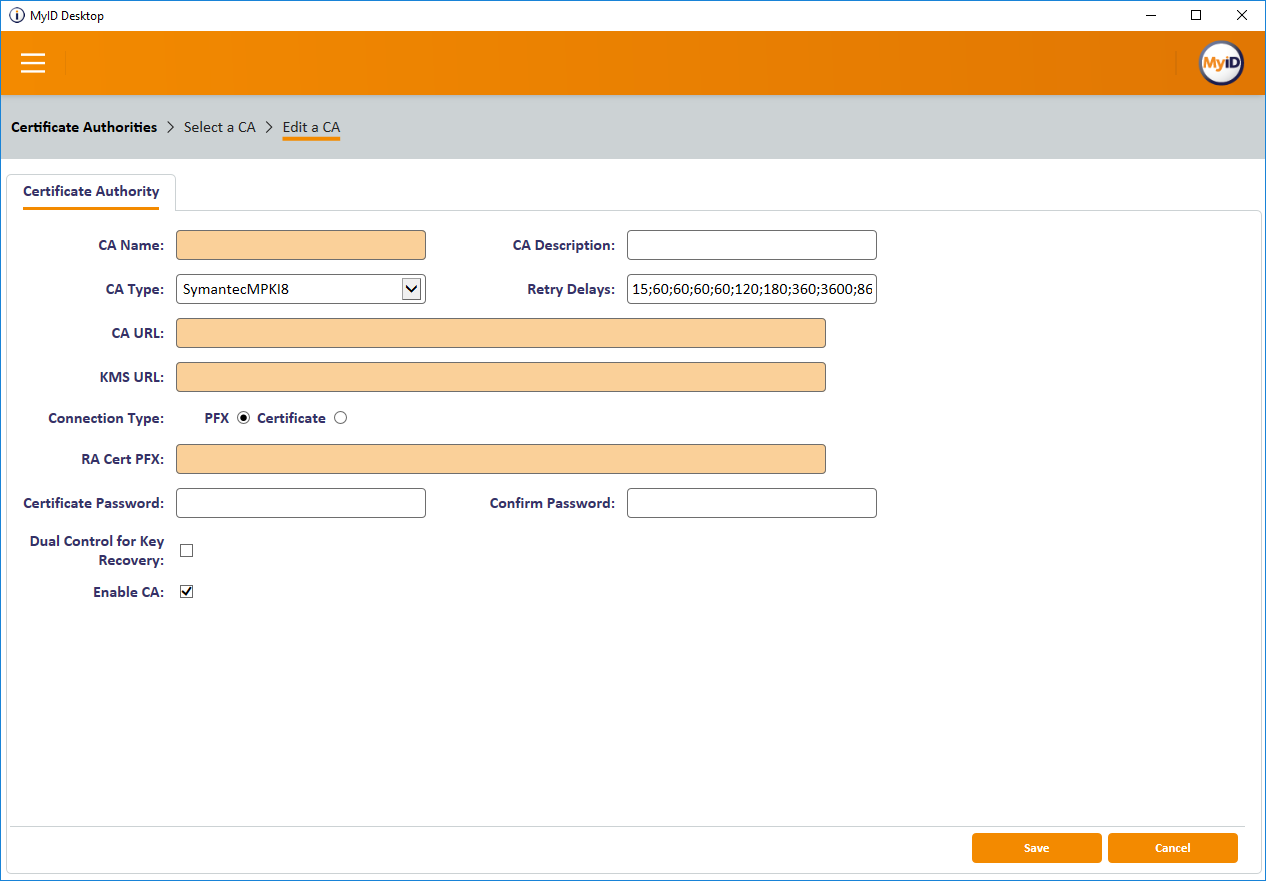This screenshot has width=1266, height=881.
Task: Go to Certificate Authorities breadcrumb
Action: click(84, 127)
